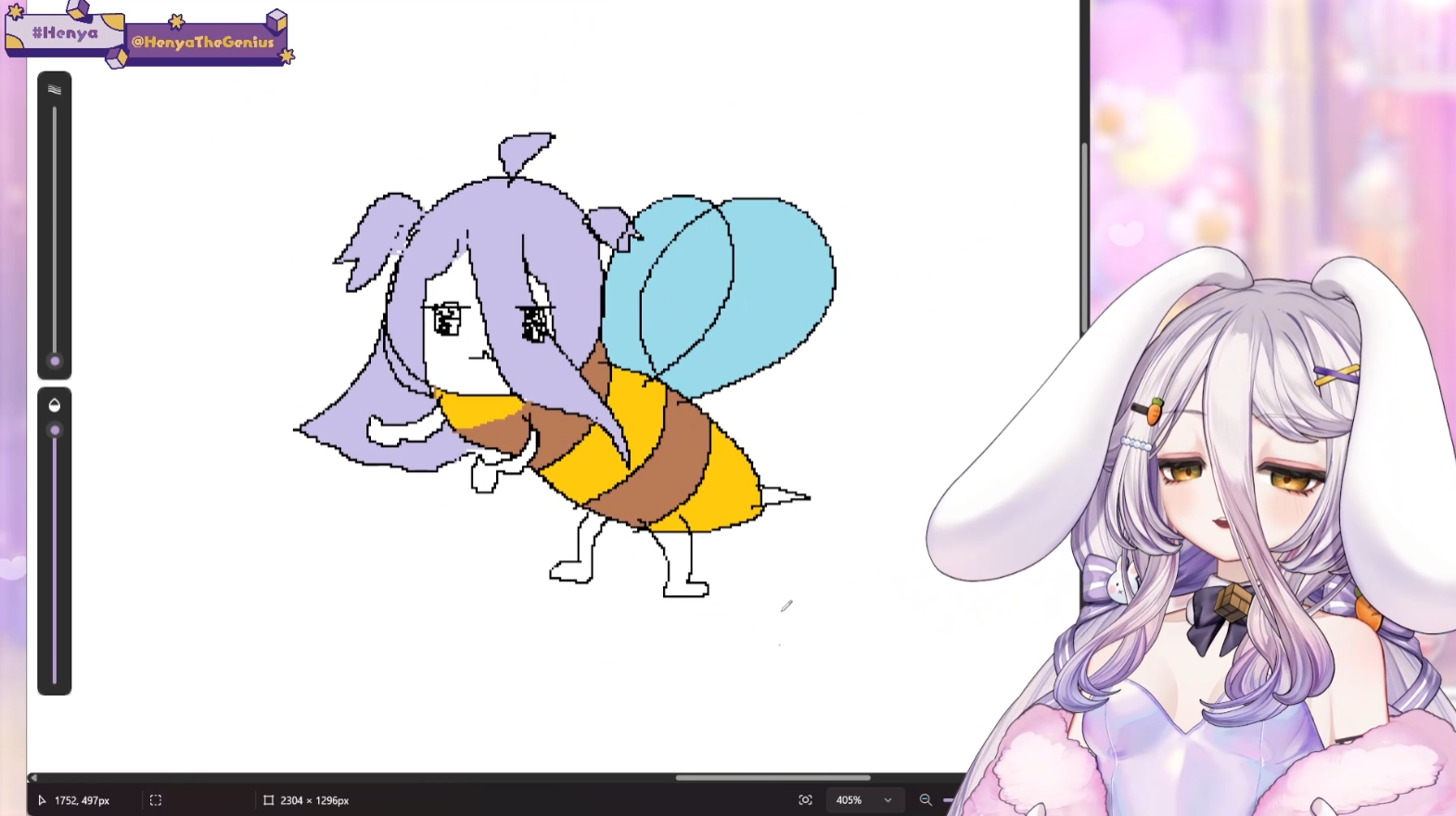1456x816 pixels.
Task: Click the canvas dimensions icon
Action: pos(268,800)
